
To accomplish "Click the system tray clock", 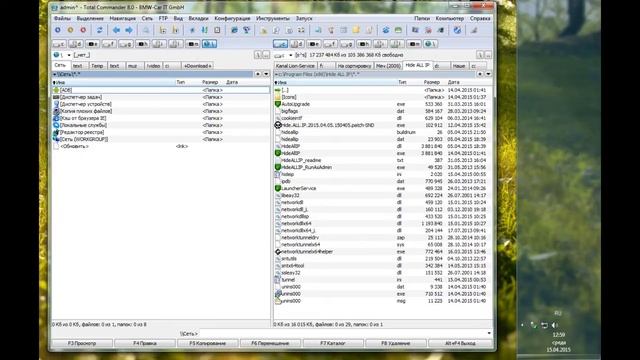I will coord(558,342).
